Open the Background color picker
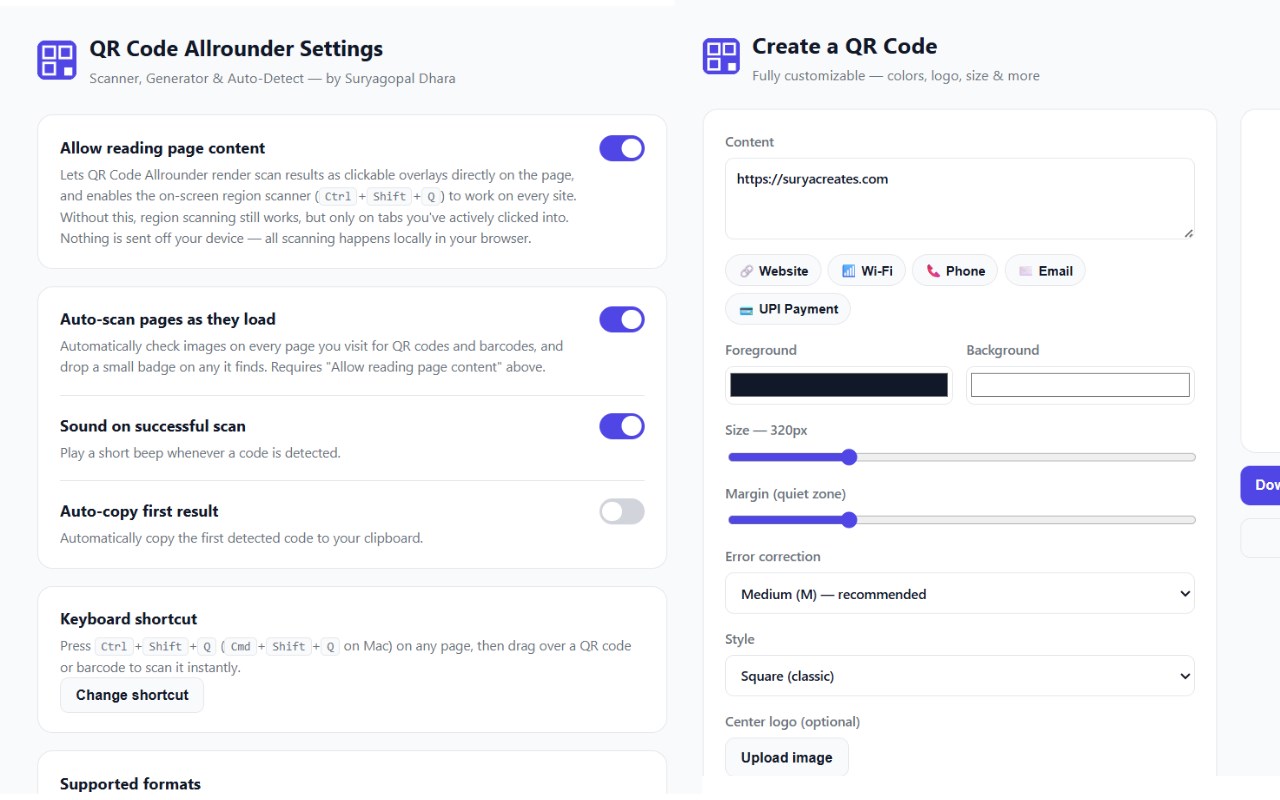Screen dimensions: 1280x800 (1080, 385)
